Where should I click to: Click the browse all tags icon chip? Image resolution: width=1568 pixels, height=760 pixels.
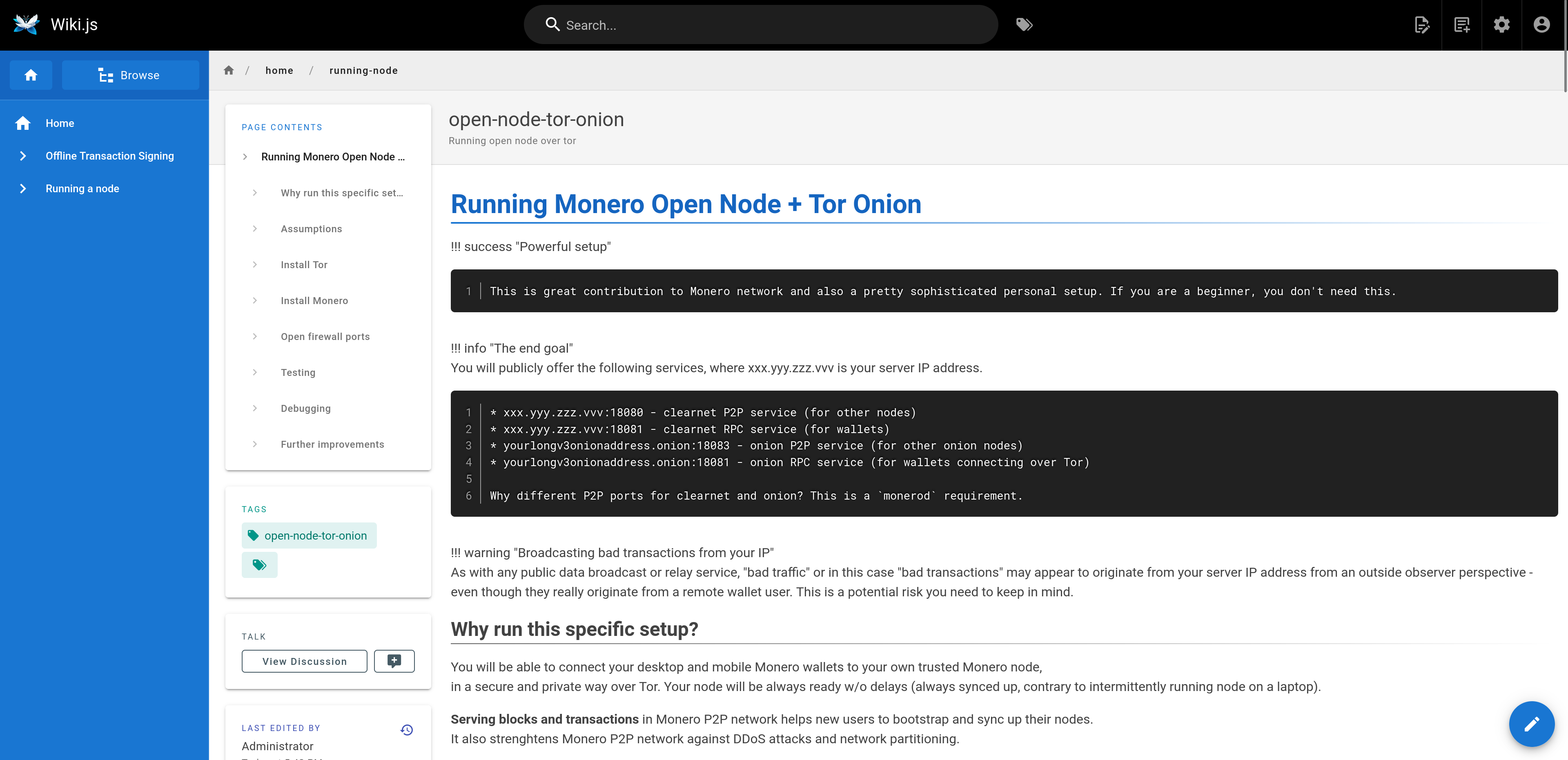[x=259, y=564]
